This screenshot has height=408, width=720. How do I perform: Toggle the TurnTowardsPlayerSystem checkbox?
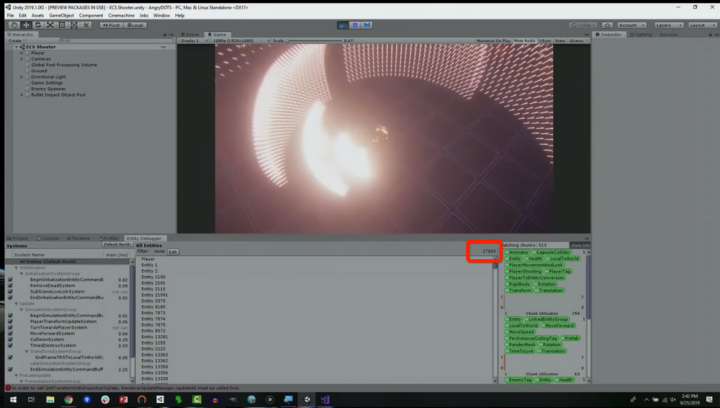coord(10,327)
